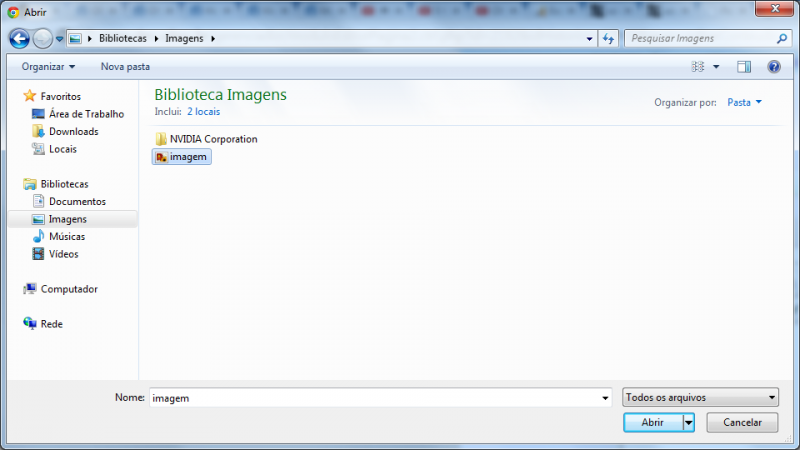Image resolution: width=800 pixels, height=450 pixels.
Task: Open the Pasta arrange-by dropdown
Action: [x=744, y=102]
